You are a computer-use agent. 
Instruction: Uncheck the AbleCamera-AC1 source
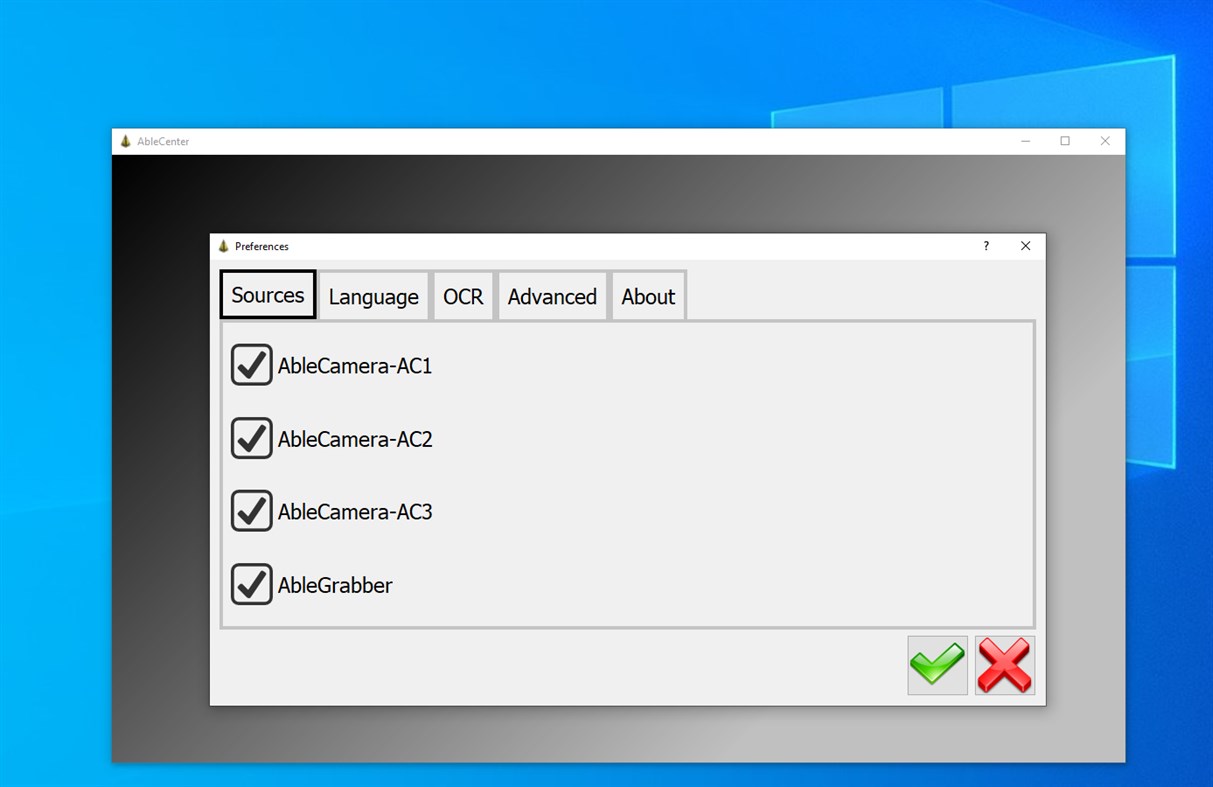(x=251, y=364)
